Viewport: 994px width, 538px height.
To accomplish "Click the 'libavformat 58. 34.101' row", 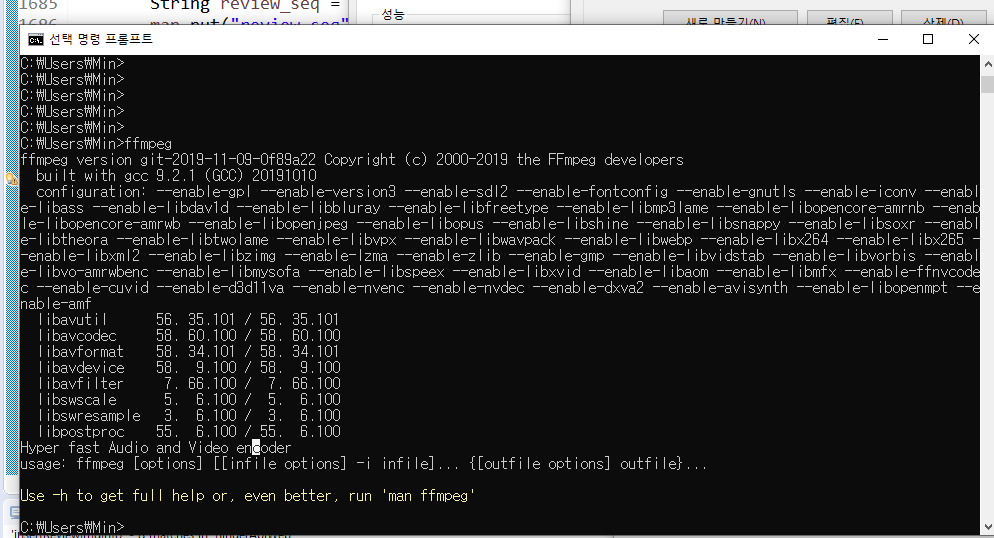I will [x=188, y=352].
